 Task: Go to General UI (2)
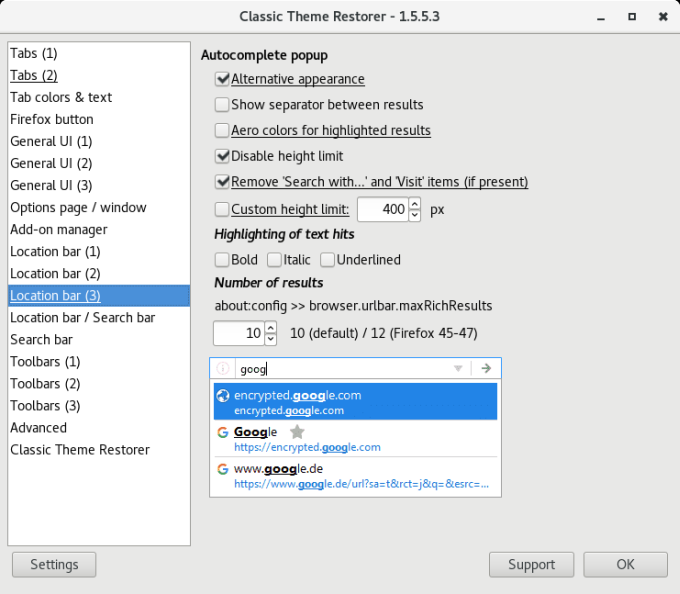99,163
